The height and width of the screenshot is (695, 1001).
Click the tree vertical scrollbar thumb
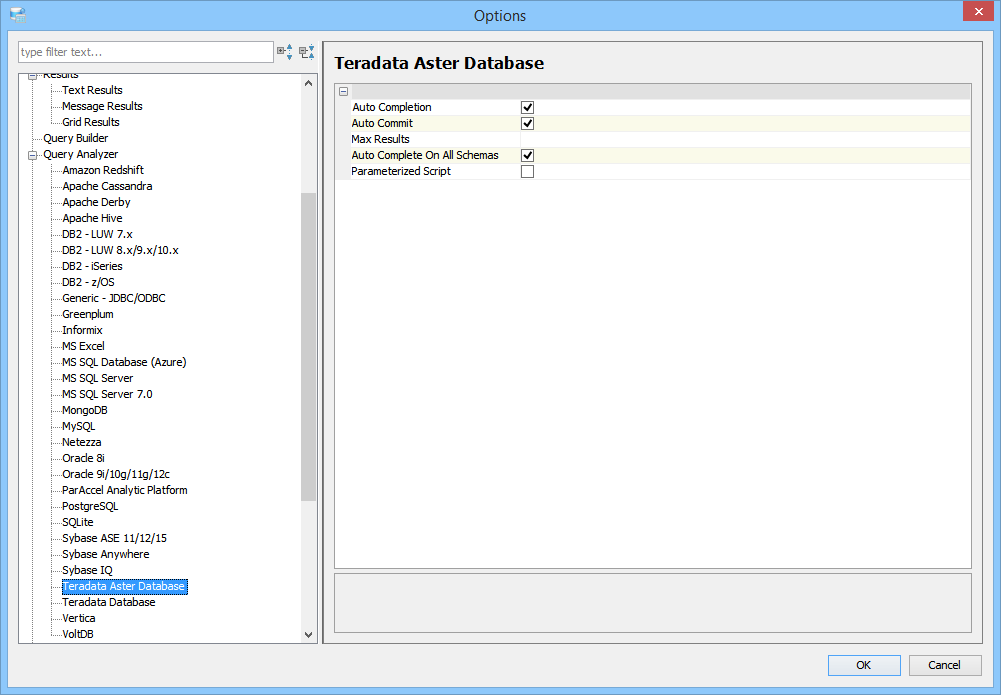coord(308,347)
